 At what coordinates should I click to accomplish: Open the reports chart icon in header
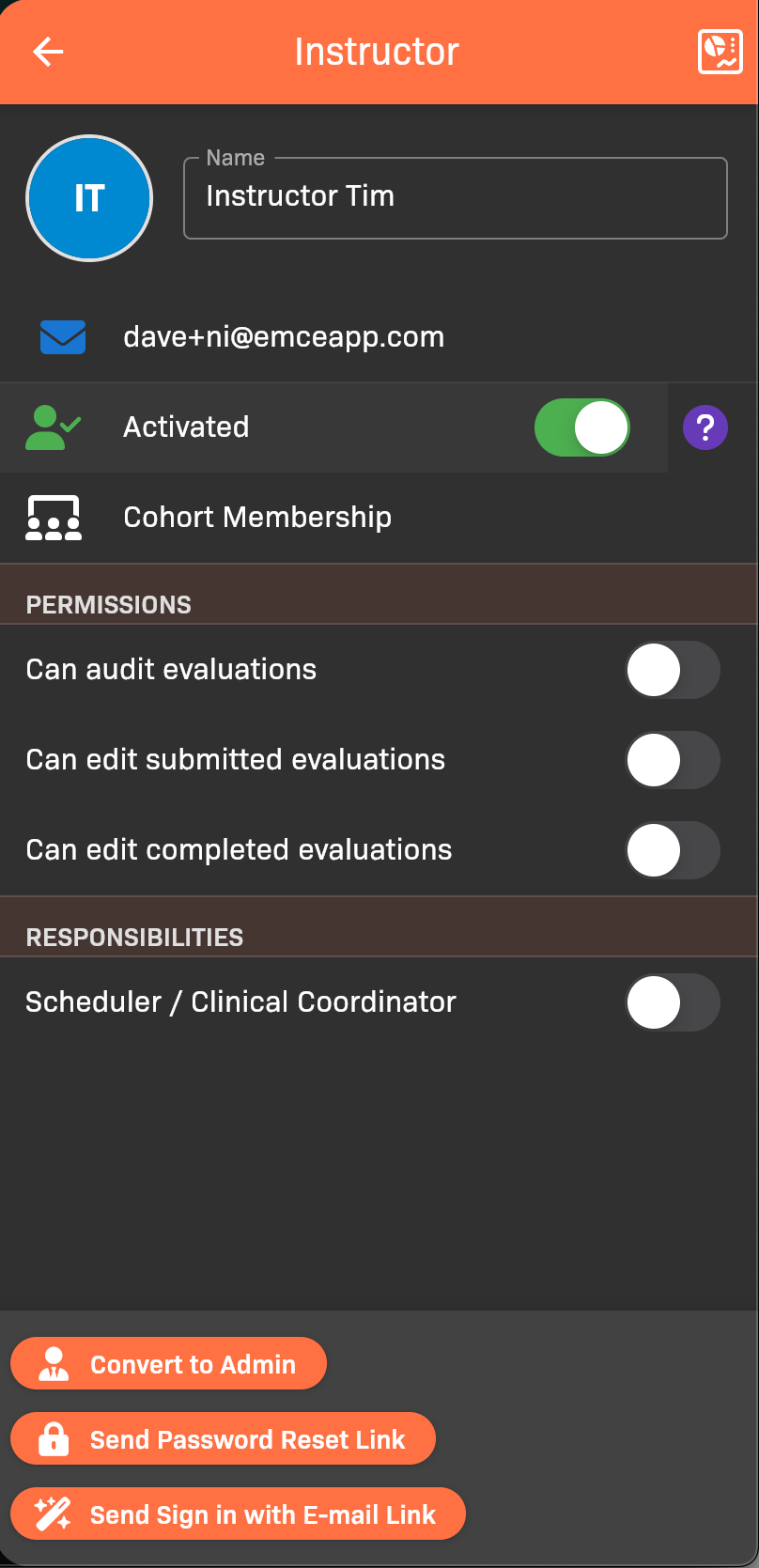coord(720,52)
